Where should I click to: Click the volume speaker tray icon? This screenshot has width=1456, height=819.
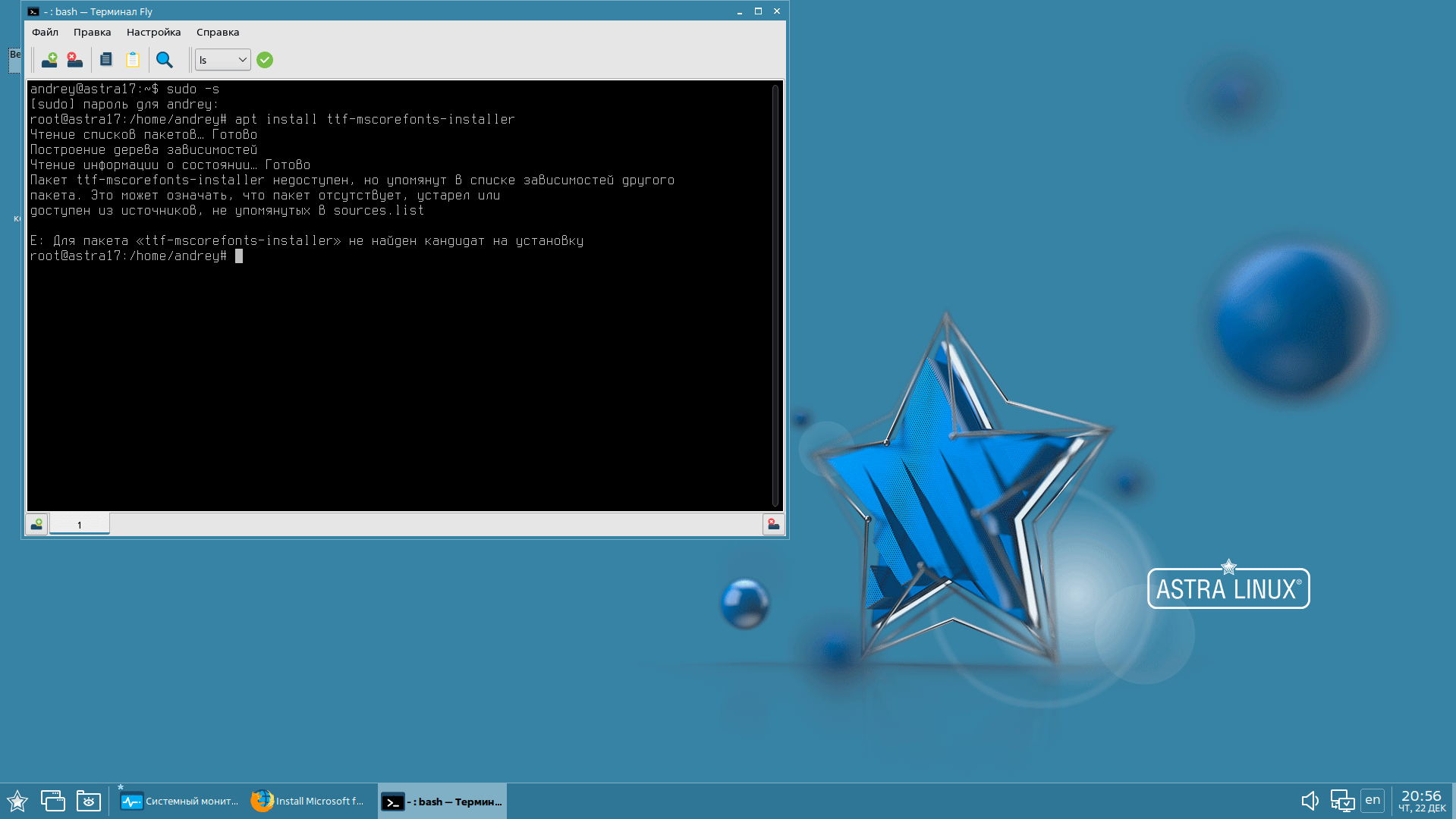click(x=1310, y=801)
